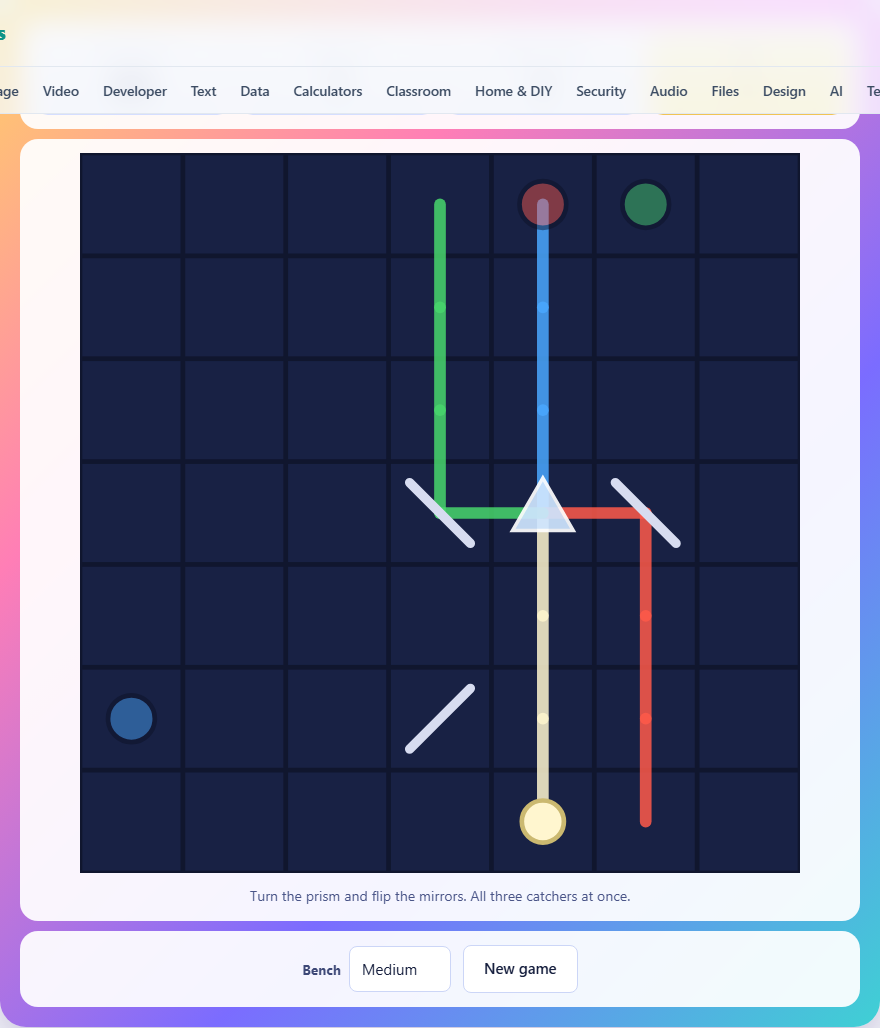The image size is (880, 1028).
Task: Click the red catcher circle
Action: coord(543,205)
